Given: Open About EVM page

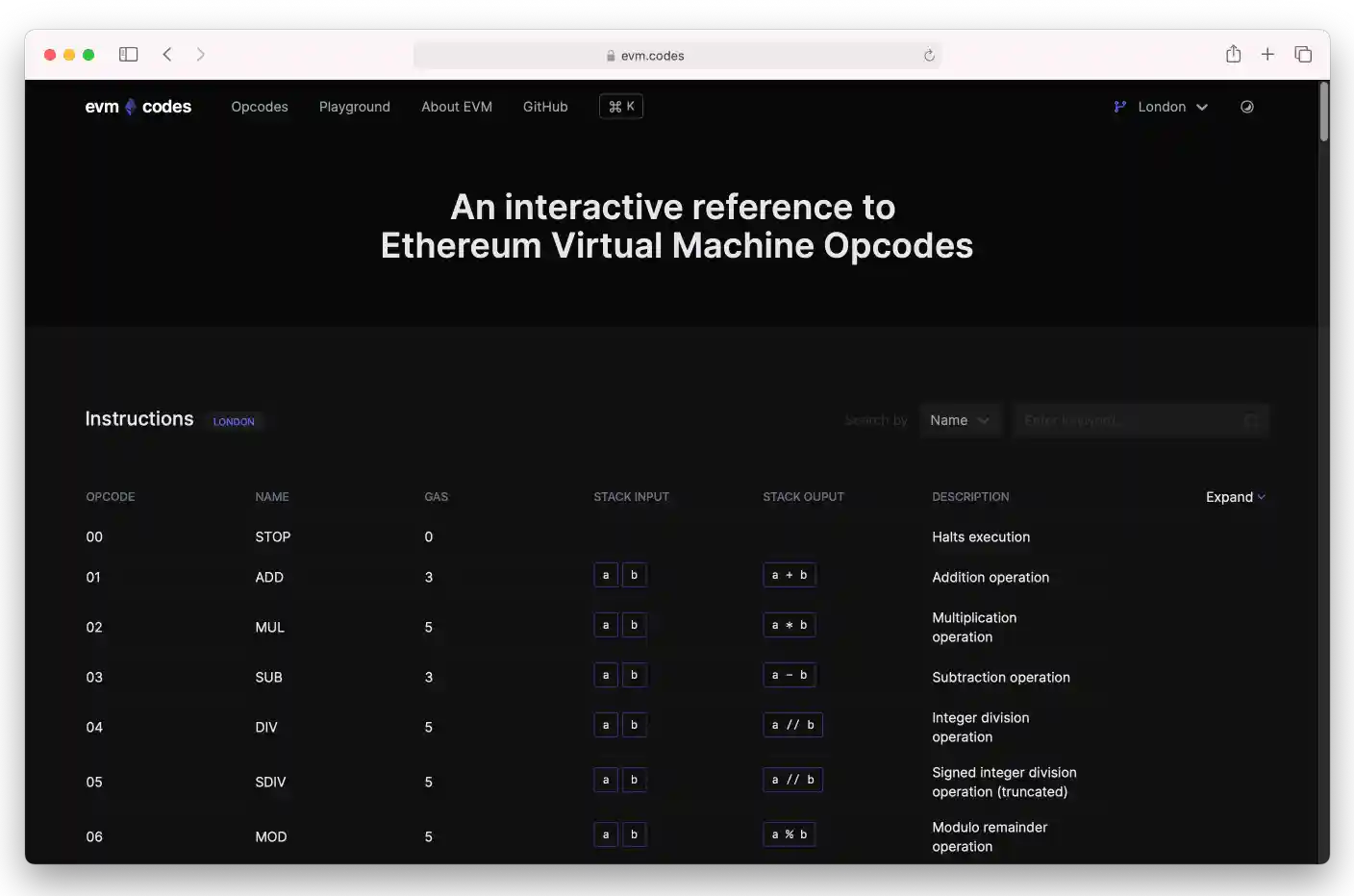Looking at the screenshot, I should [456, 107].
